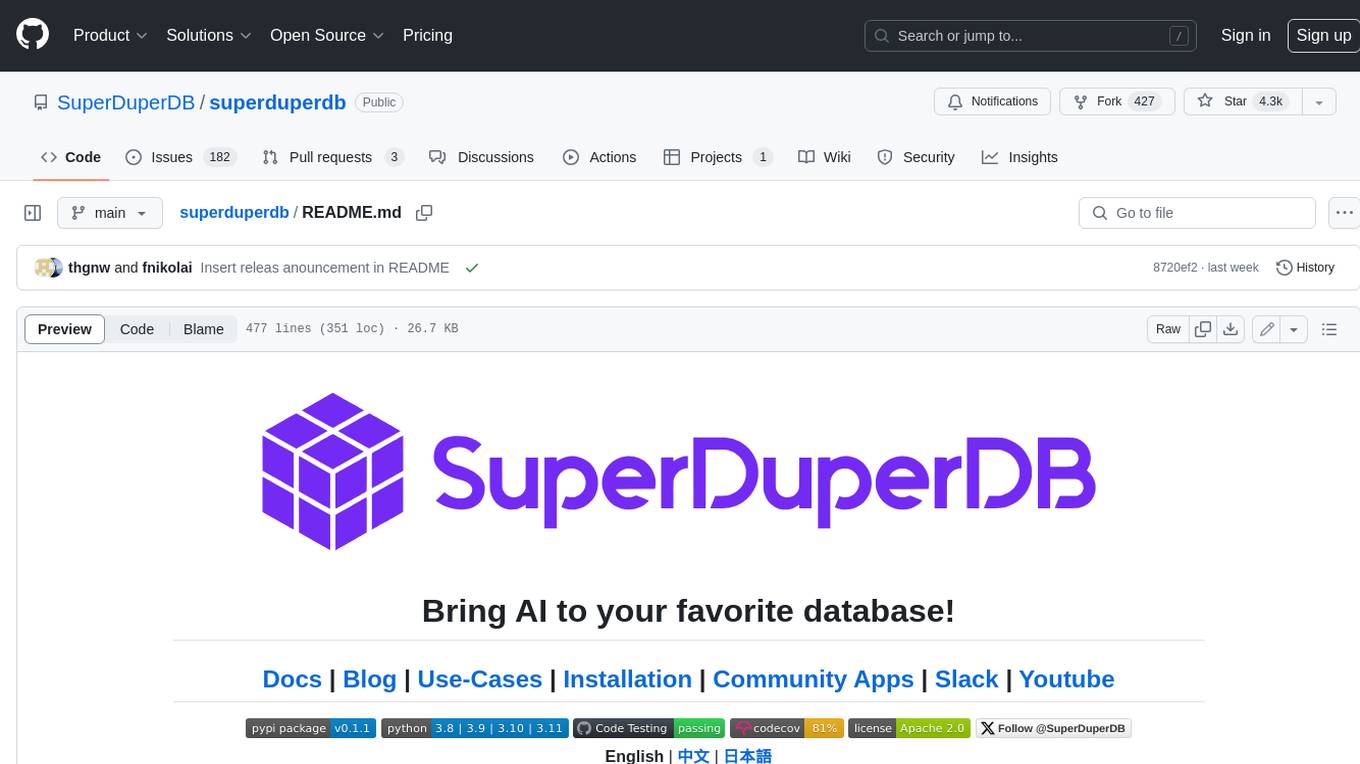Click the Notifications bell button

point(993,102)
